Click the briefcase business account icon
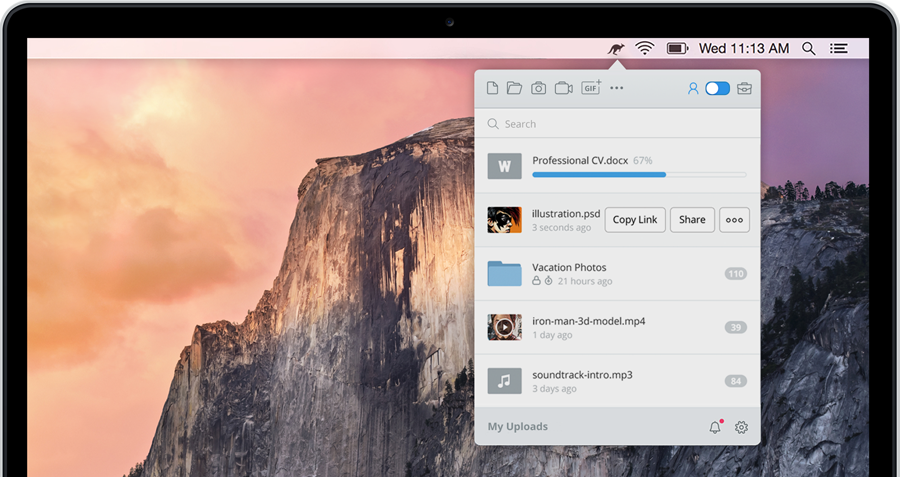The width and height of the screenshot is (900, 477). point(744,88)
